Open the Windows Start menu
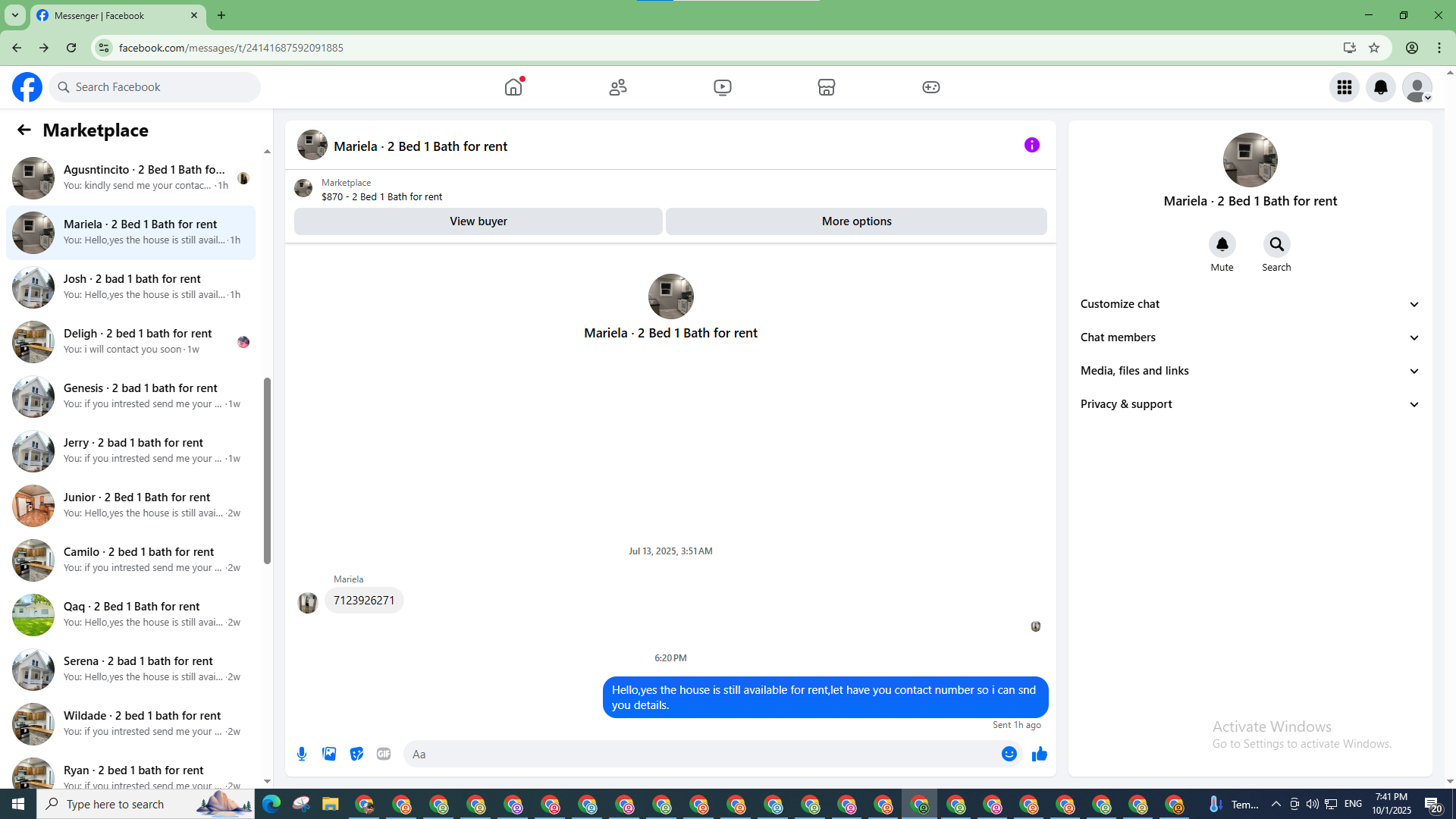Image resolution: width=1456 pixels, height=819 pixels. [x=18, y=804]
